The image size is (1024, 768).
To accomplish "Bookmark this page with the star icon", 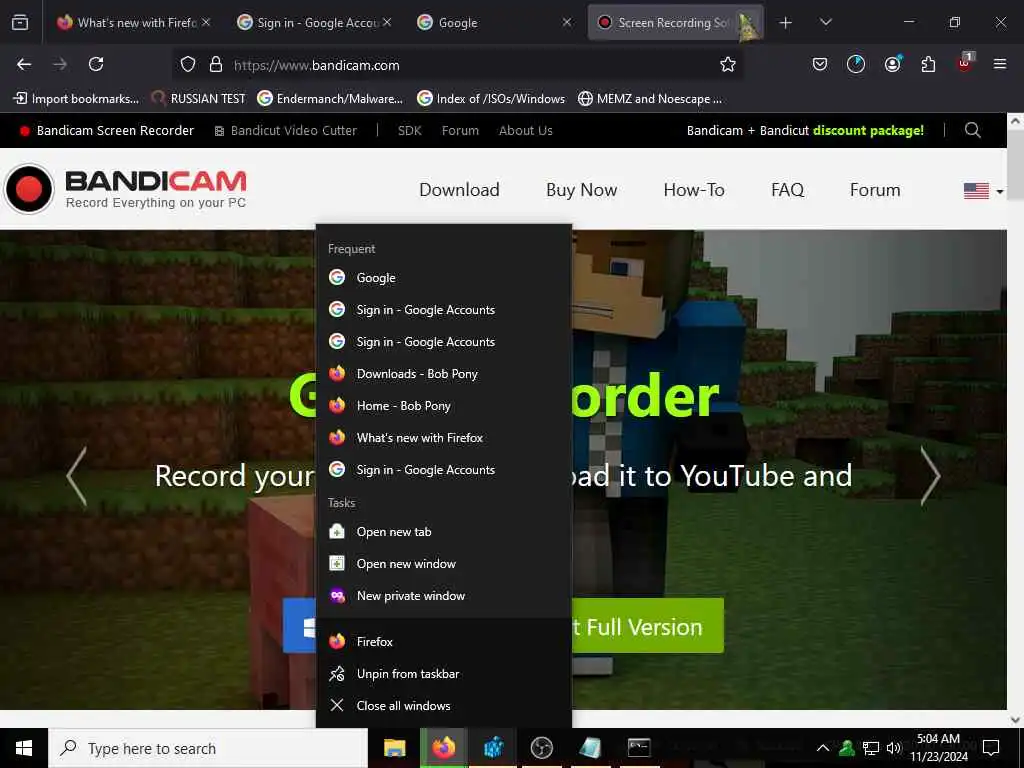I will click(x=728, y=64).
